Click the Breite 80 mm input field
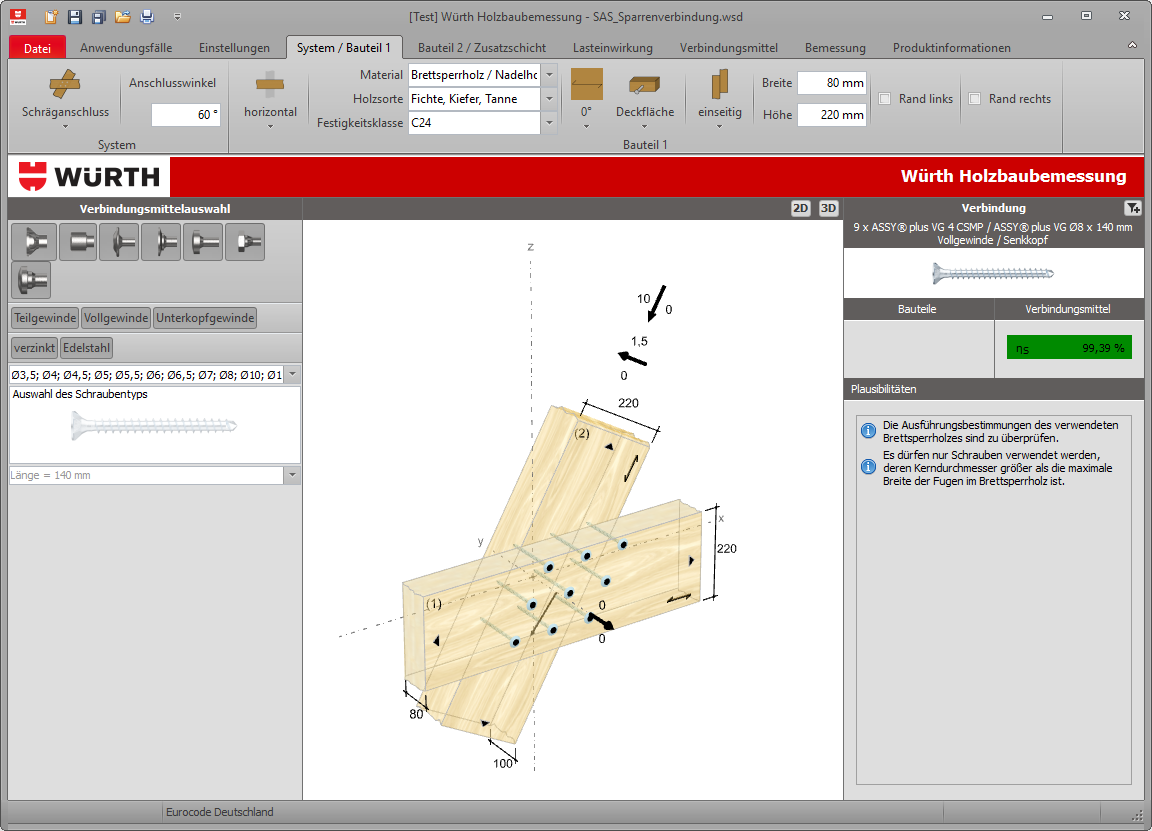The width and height of the screenshot is (1152, 831). (x=832, y=83)
